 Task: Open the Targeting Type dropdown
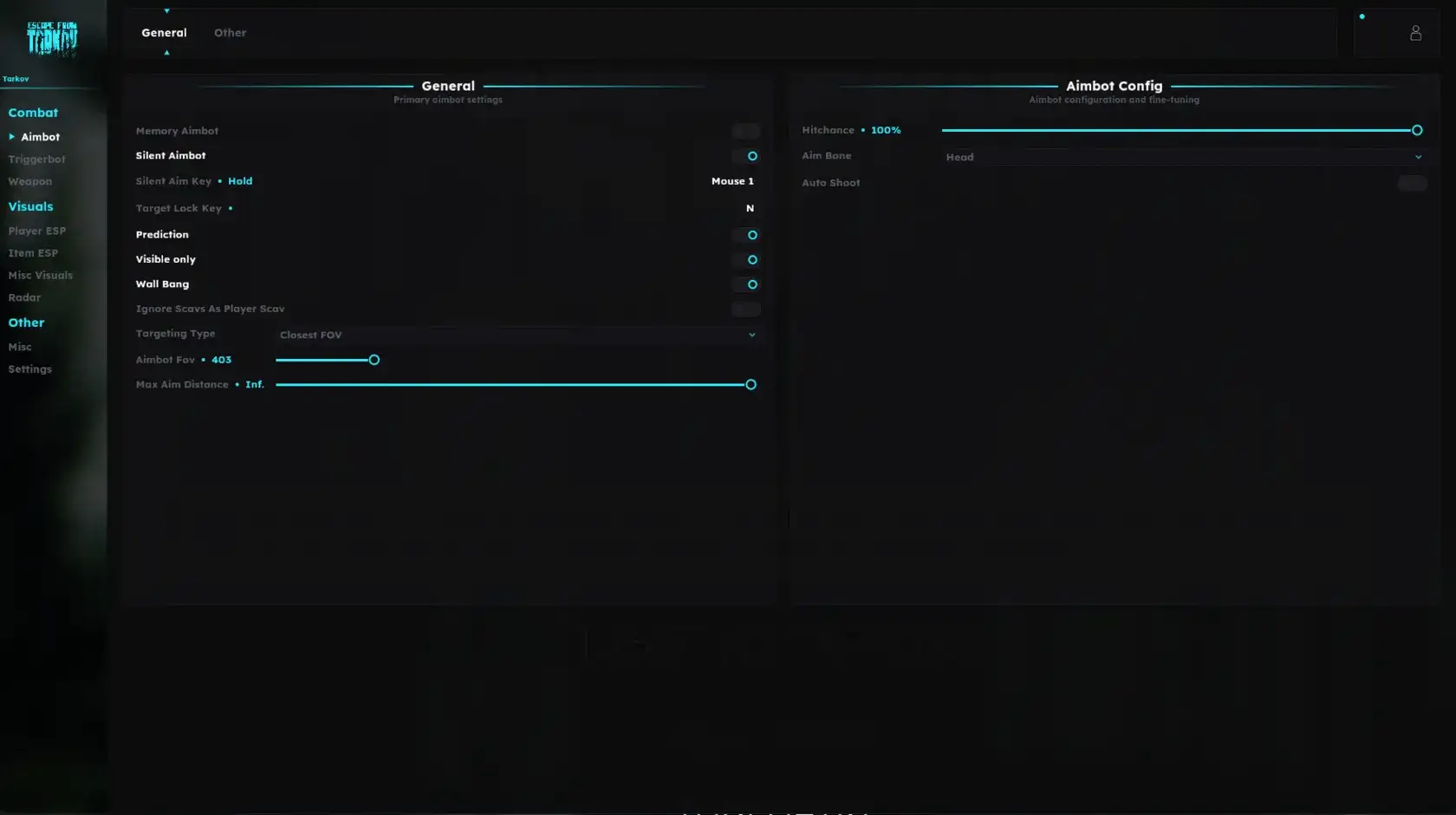(517, 335)
